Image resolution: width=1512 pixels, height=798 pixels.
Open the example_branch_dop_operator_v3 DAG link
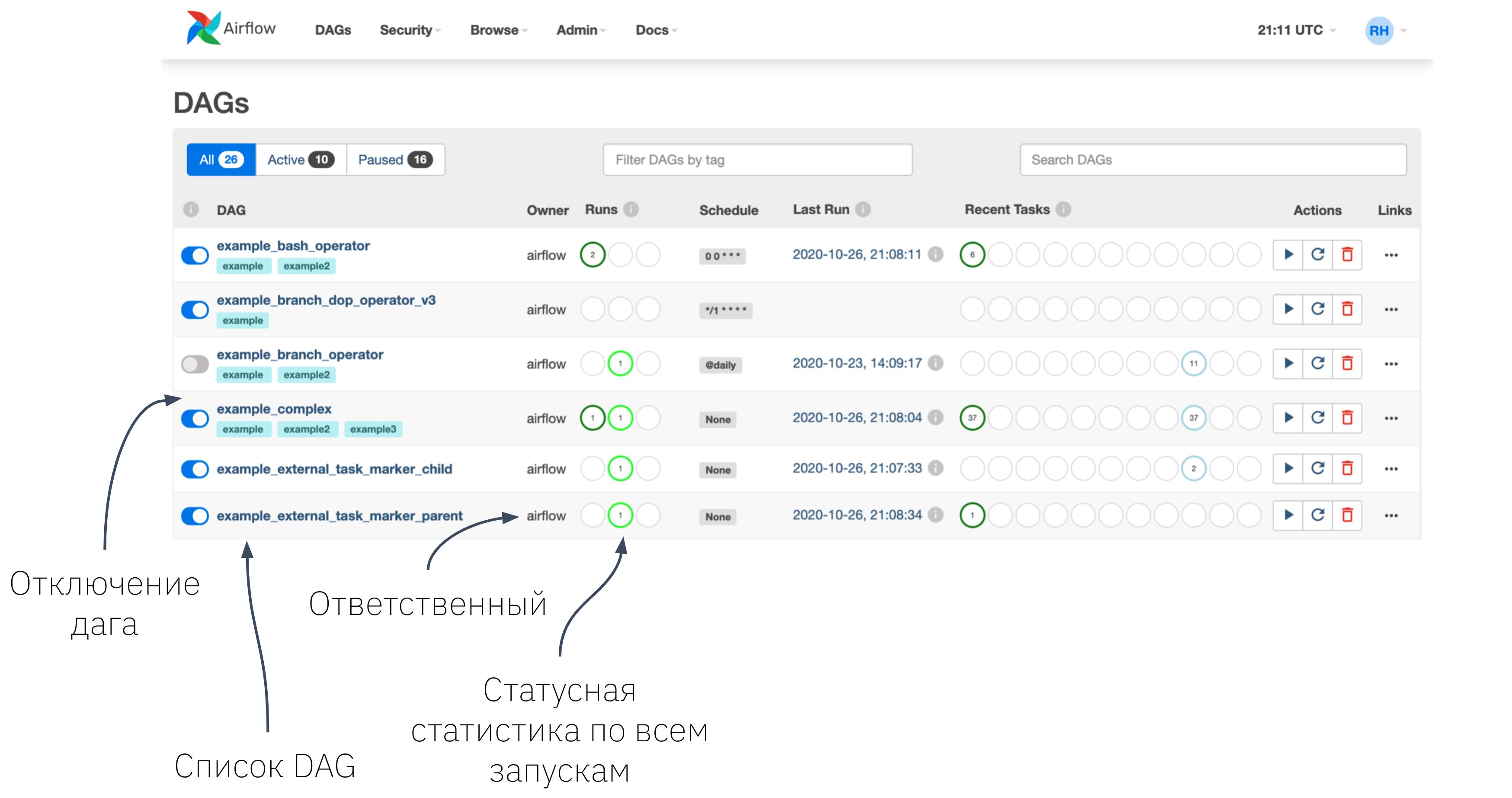[x=326, y=300]
